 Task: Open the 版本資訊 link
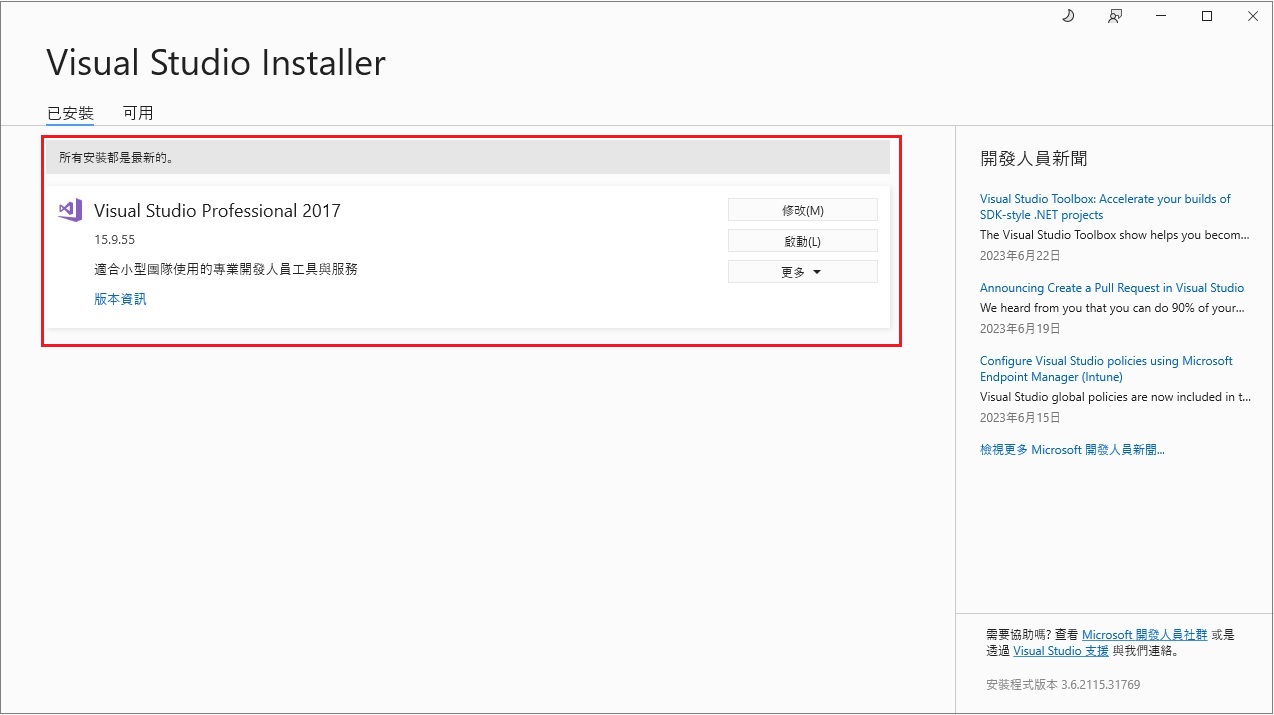[x=120, y=299]
